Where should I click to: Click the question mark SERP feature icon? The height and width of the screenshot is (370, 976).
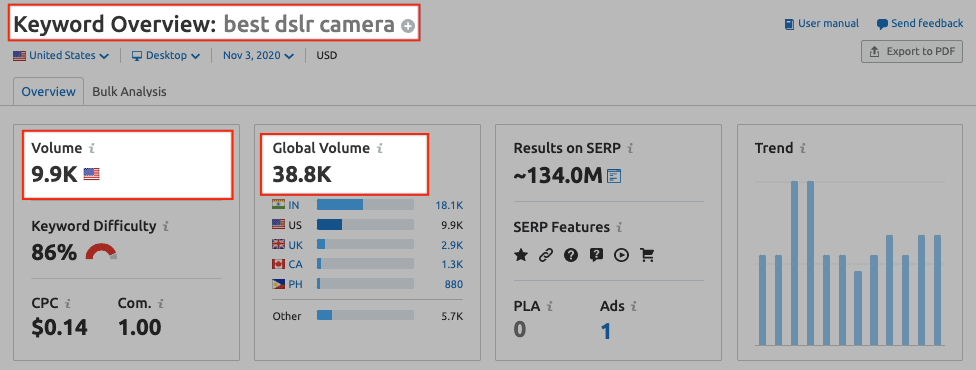coord(571,255)
